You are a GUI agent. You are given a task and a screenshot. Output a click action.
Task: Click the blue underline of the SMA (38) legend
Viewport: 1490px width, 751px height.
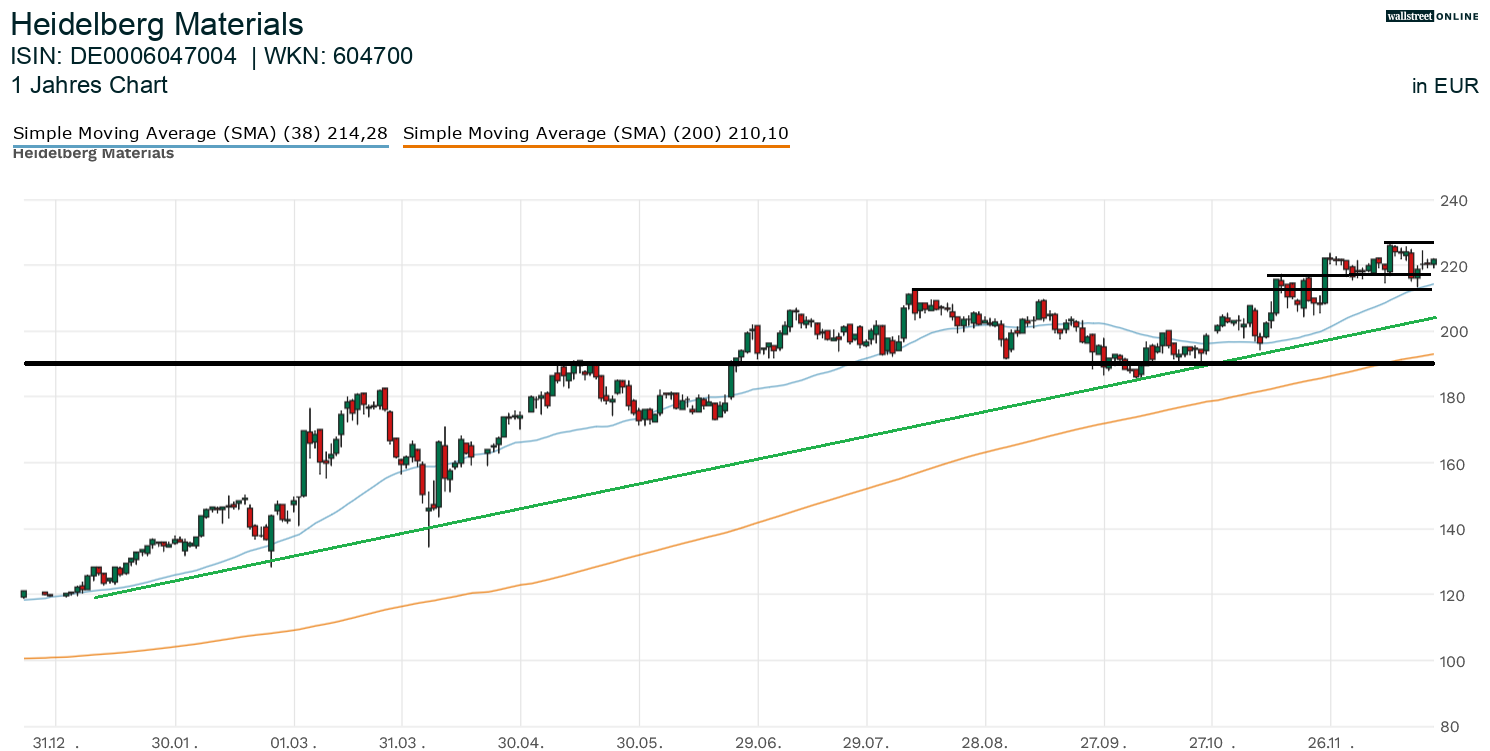(200, 146)
